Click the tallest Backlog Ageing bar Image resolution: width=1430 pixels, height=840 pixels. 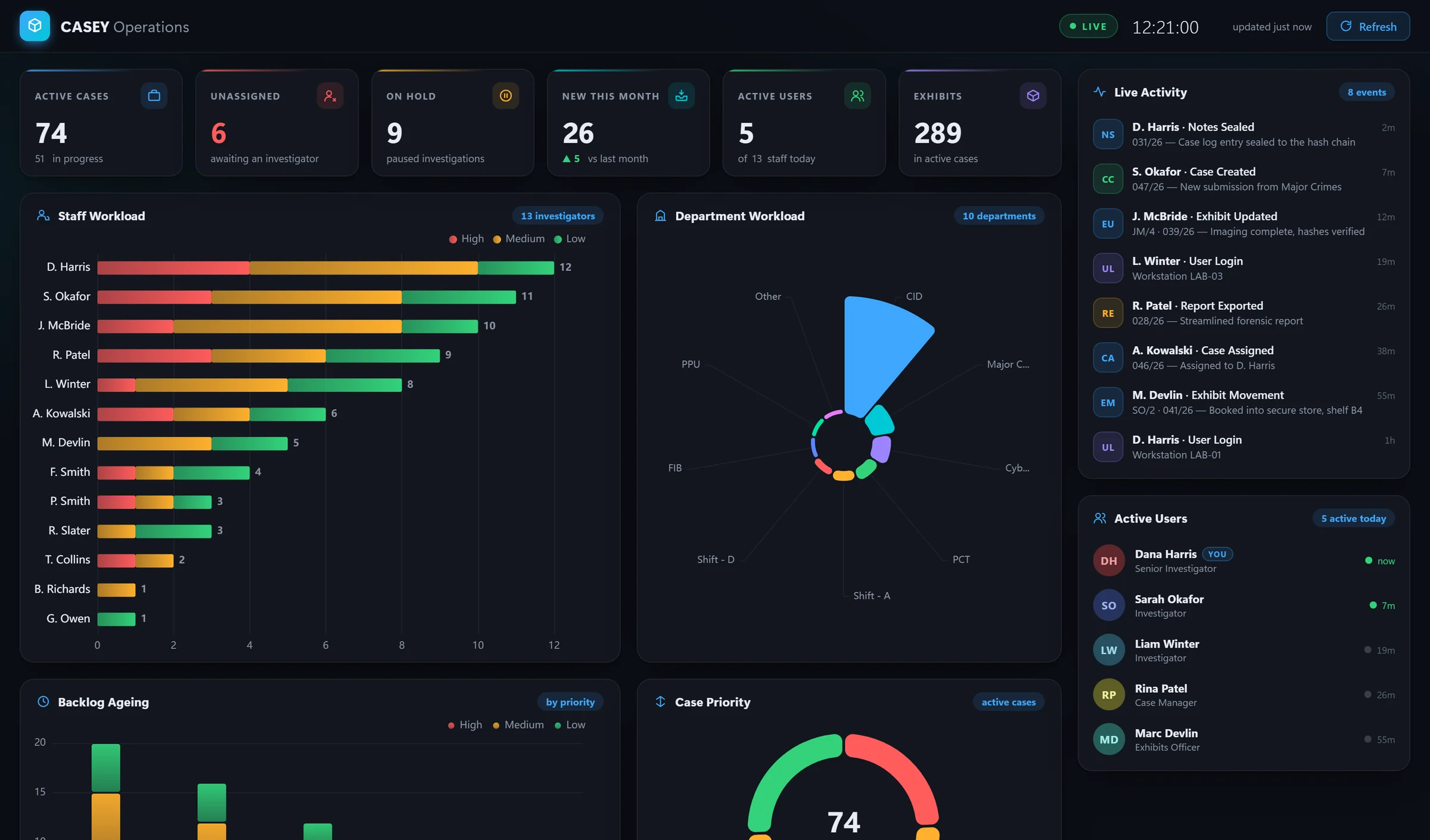(x=105, y=792)
